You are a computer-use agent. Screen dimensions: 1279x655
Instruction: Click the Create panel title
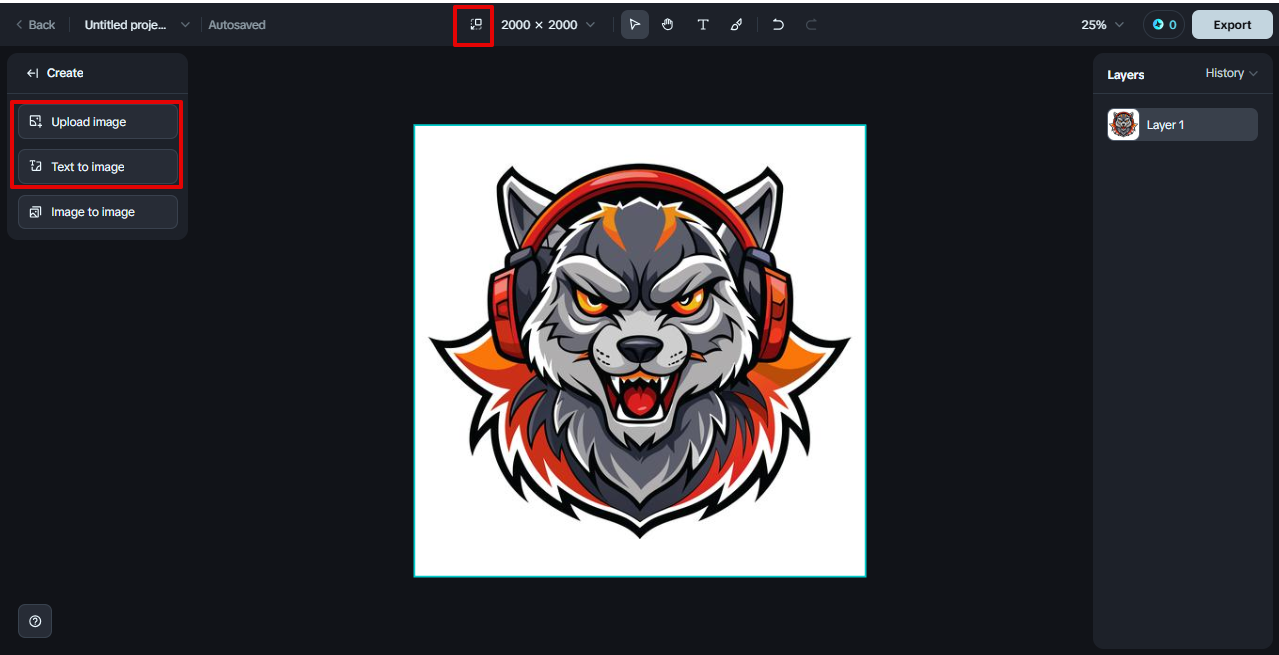pos(65,73)
